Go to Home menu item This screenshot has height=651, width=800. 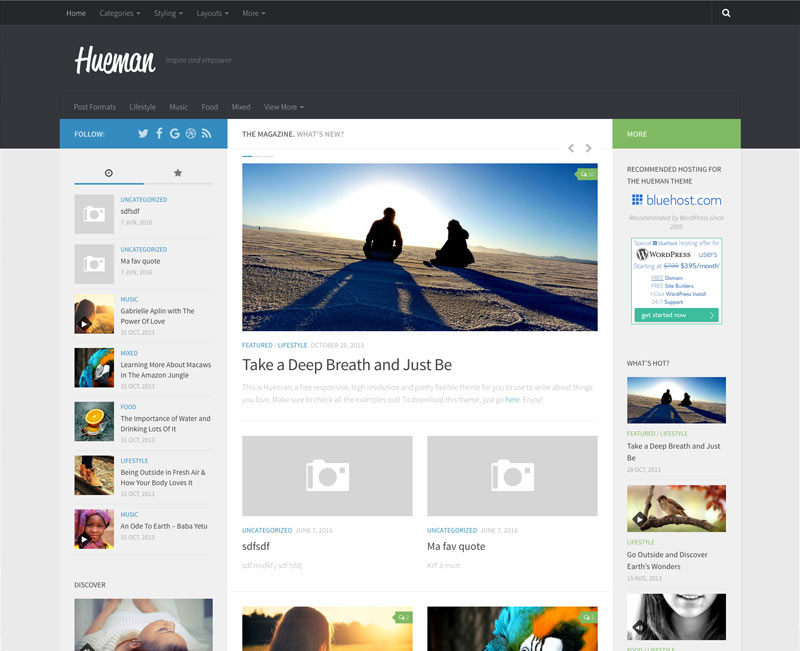(x=76, y=13)
